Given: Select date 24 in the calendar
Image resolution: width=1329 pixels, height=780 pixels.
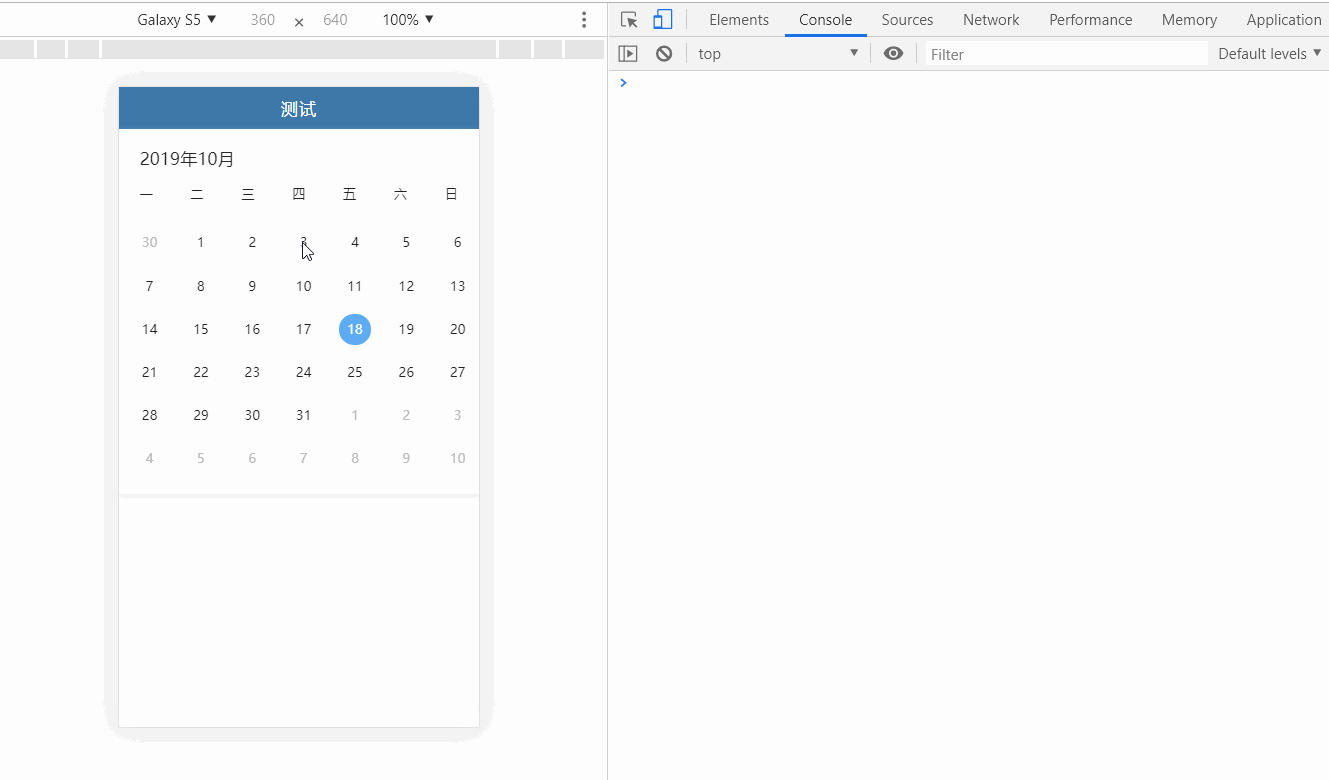Looking at the screenshot, I should pyautogui.click(x=303, y=372).
